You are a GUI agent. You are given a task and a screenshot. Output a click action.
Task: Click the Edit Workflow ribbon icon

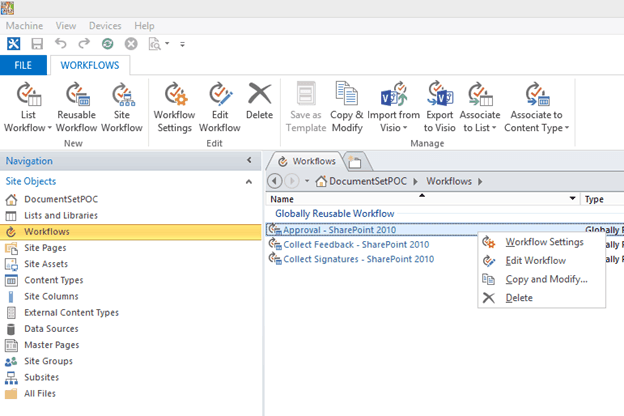(x=219, y=97)
